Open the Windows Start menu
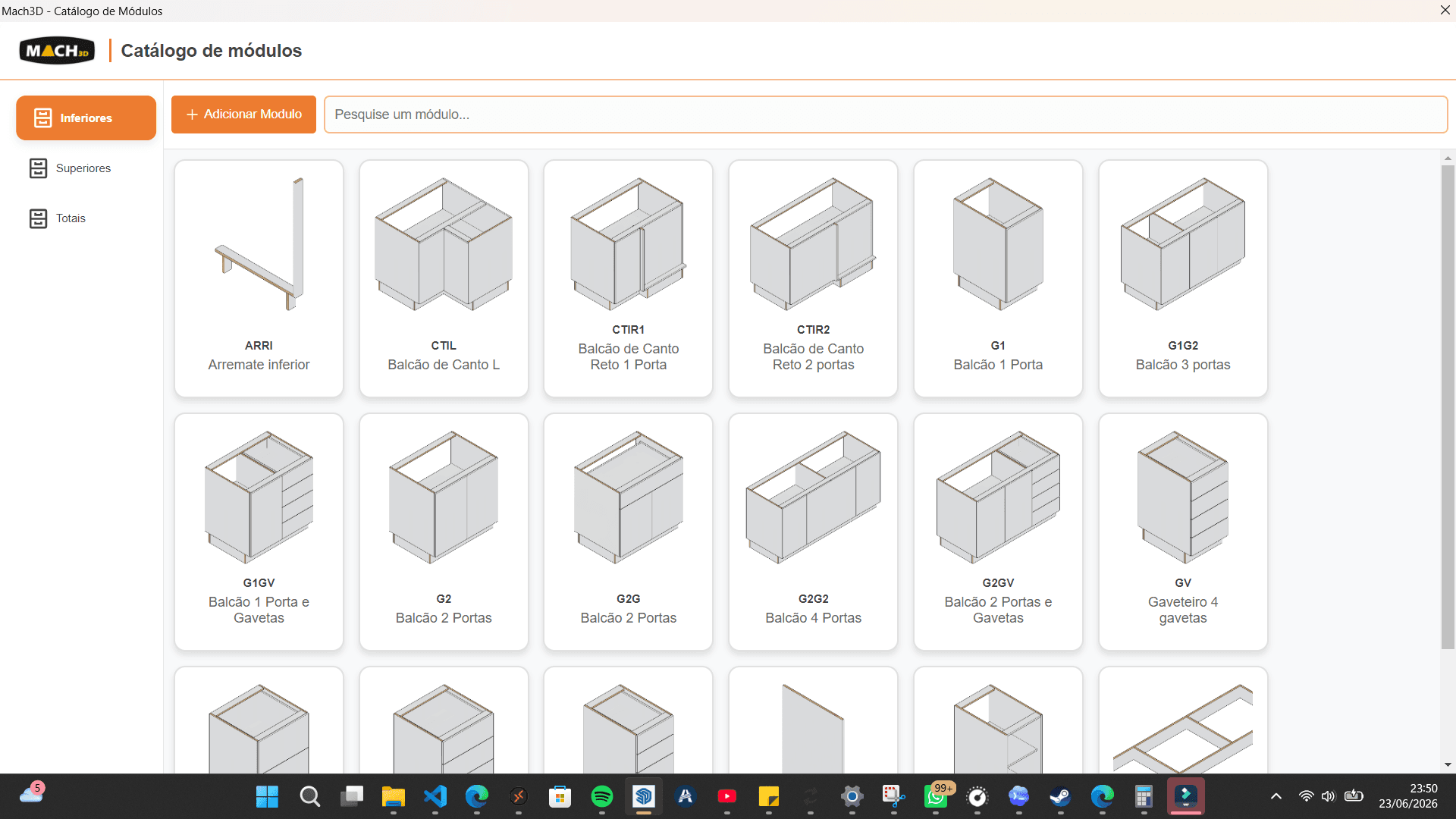The height and width of the screenshot is (819, 1456). [267, 796]
